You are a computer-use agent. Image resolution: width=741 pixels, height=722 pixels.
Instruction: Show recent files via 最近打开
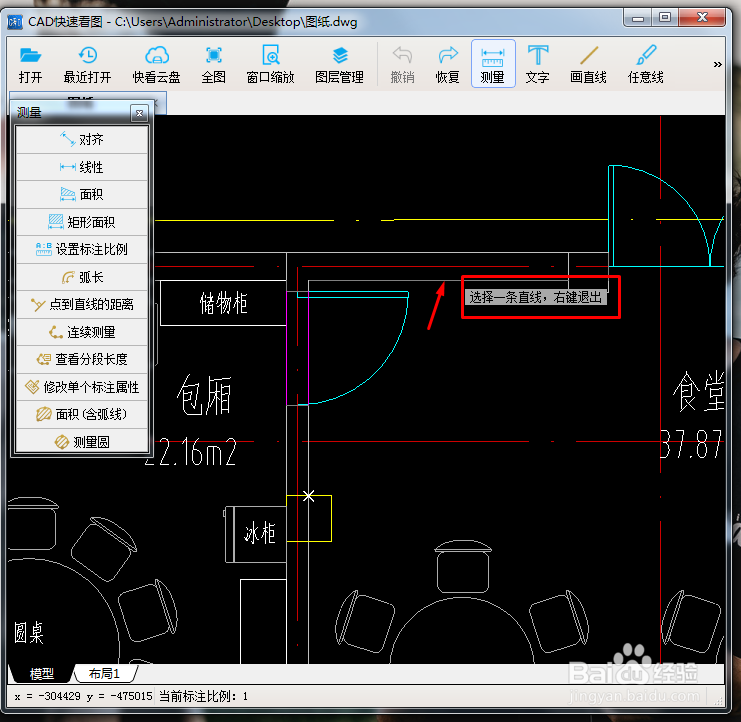point(87,65)
